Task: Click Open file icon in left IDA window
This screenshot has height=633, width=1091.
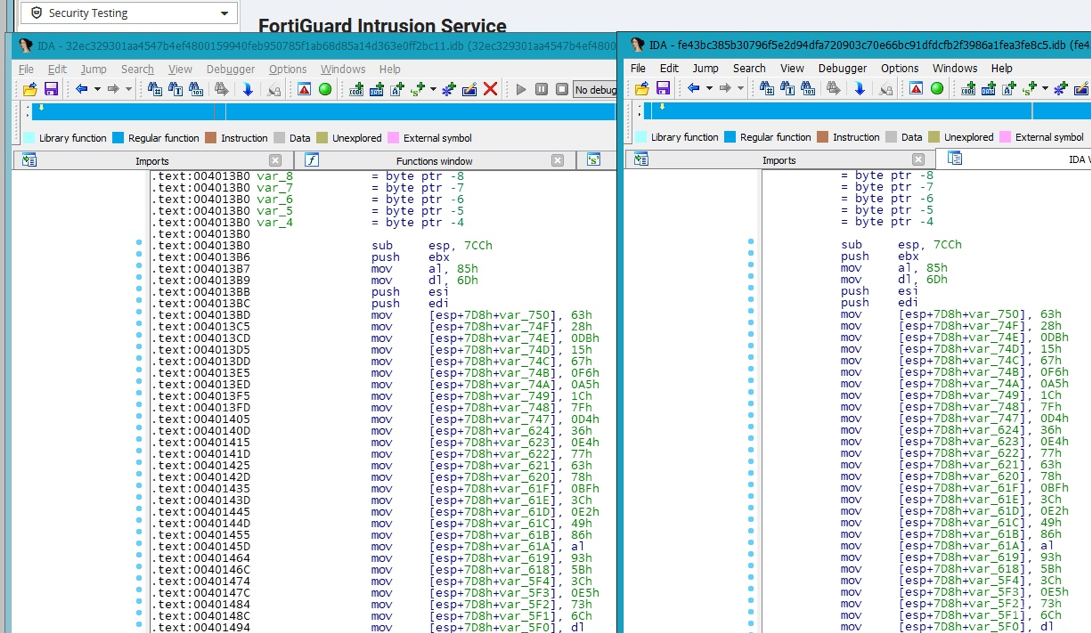Action: tap(30, 89)
